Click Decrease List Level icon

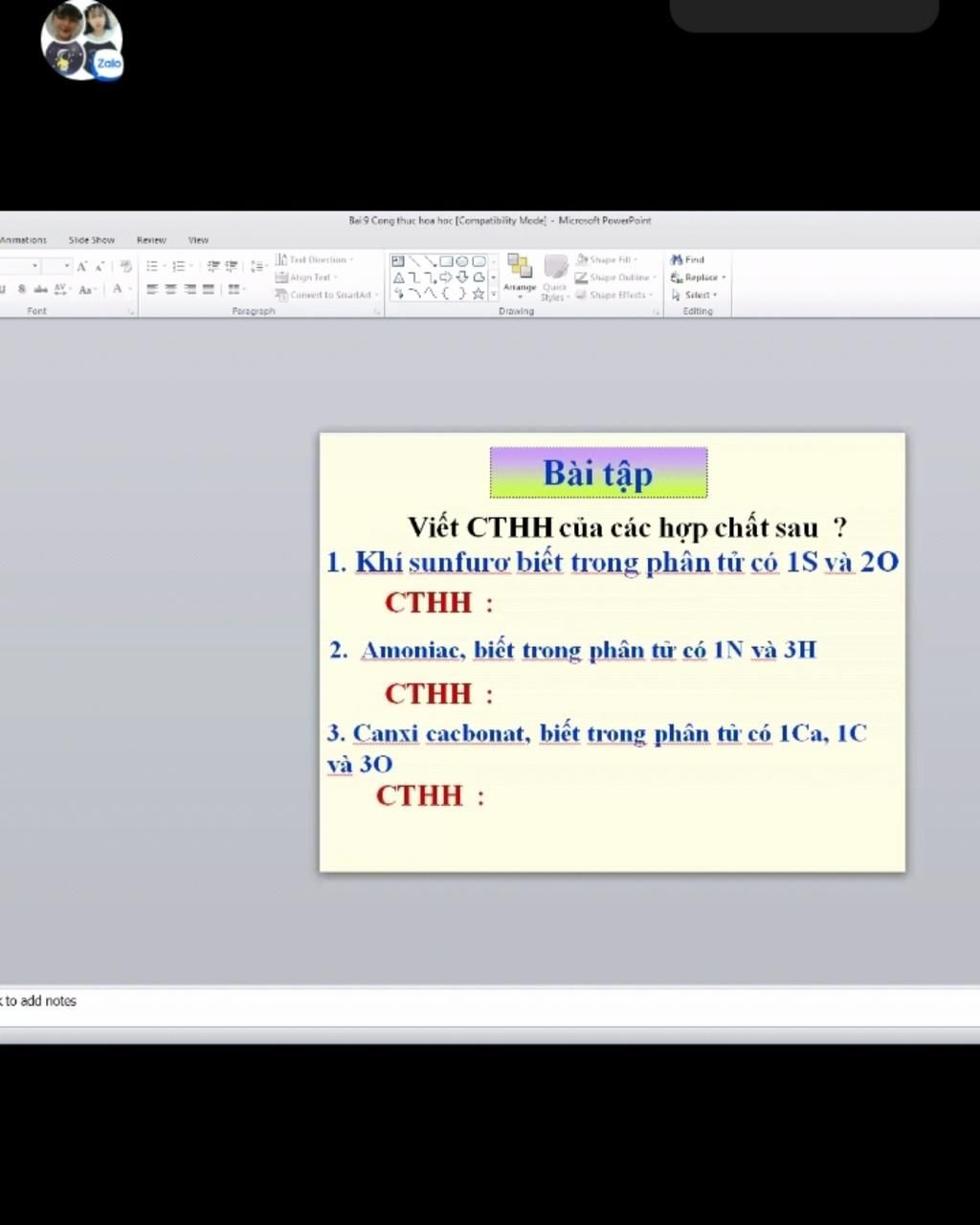213,266
